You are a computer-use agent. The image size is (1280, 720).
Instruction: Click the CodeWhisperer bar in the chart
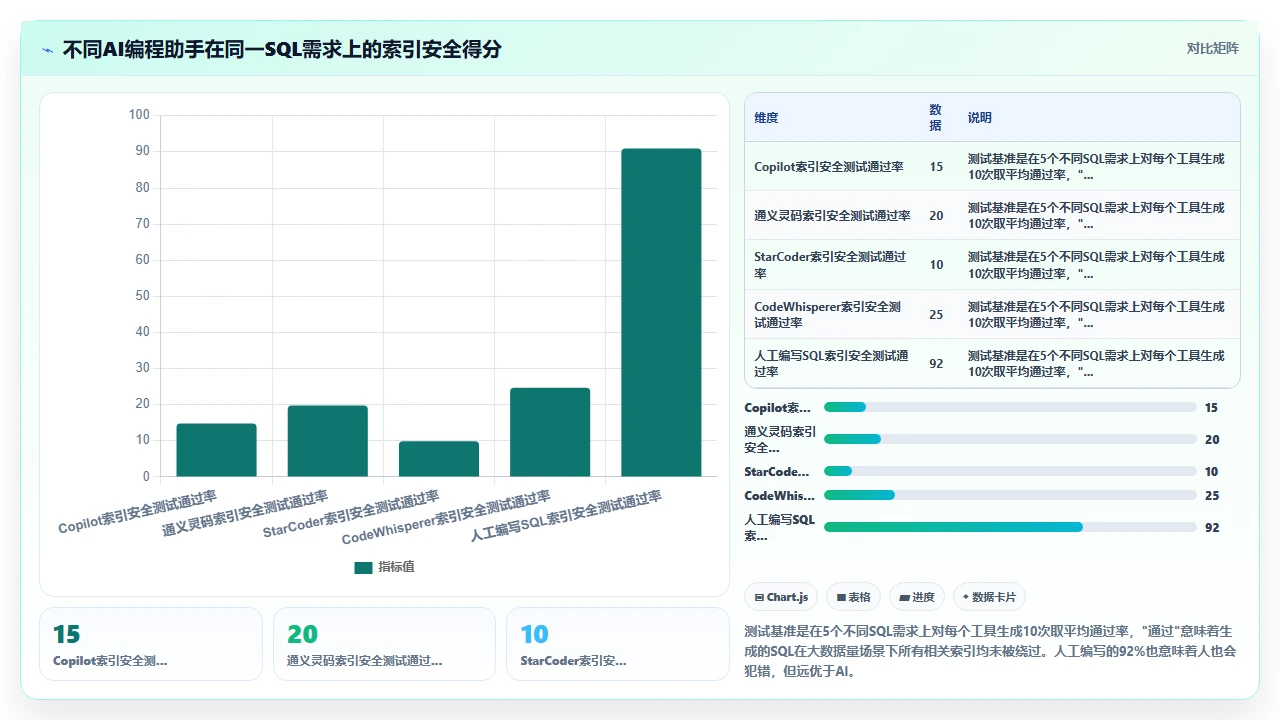549,432
